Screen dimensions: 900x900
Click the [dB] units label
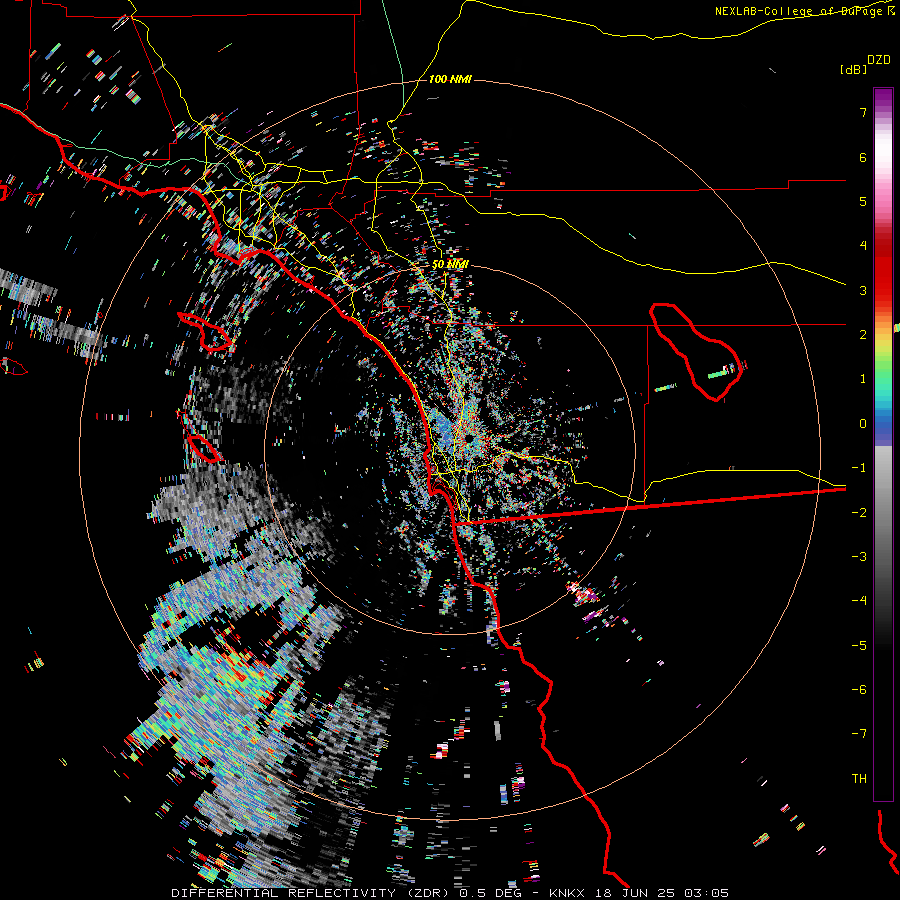coord(854,69)
